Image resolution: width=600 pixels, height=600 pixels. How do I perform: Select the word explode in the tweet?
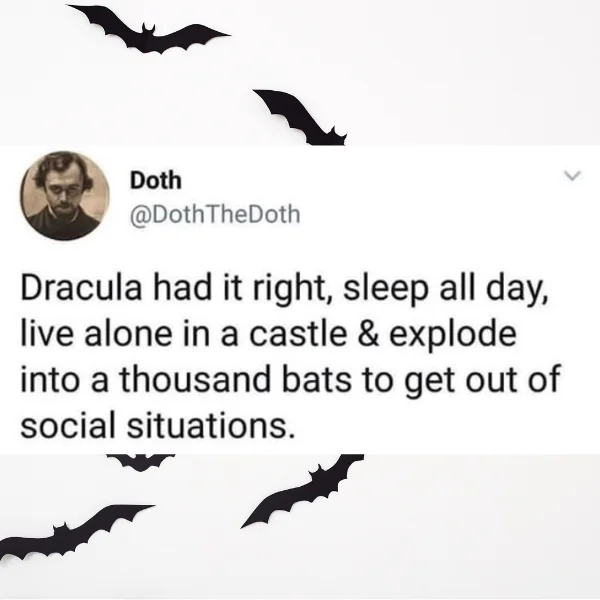click(x=453, y=336)
